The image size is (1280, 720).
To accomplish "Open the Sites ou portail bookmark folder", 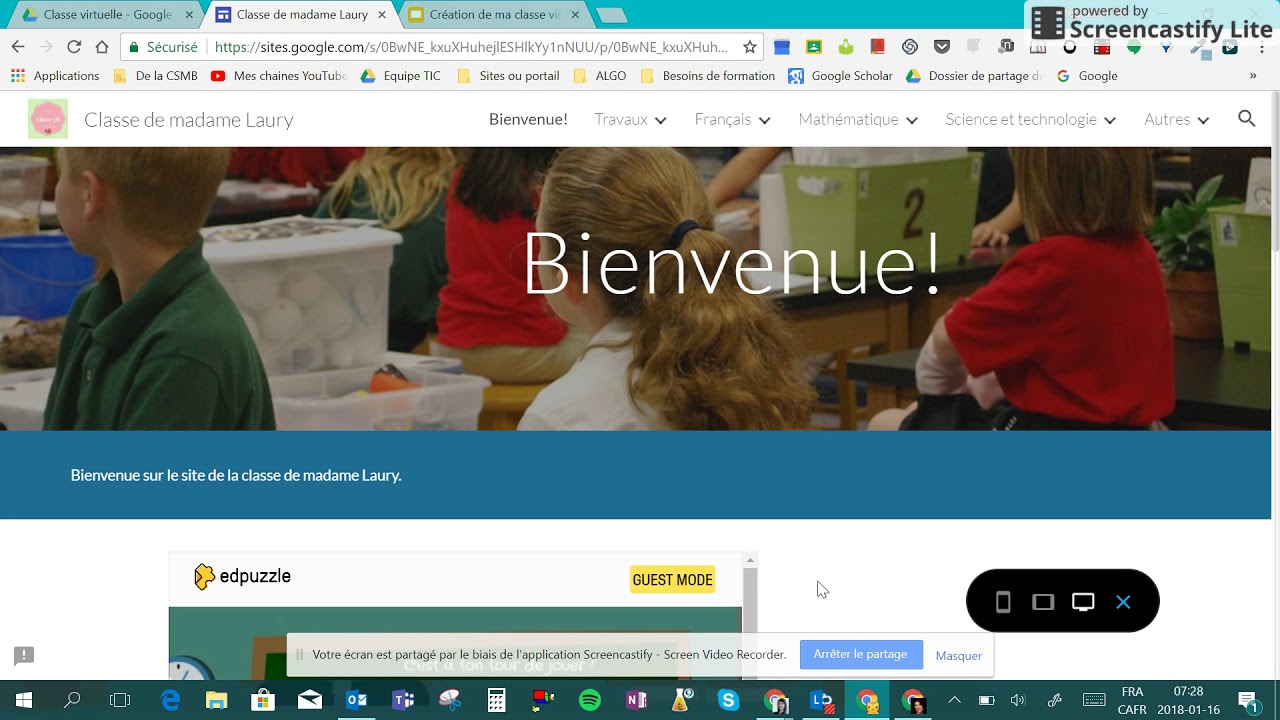I will 508,76.
